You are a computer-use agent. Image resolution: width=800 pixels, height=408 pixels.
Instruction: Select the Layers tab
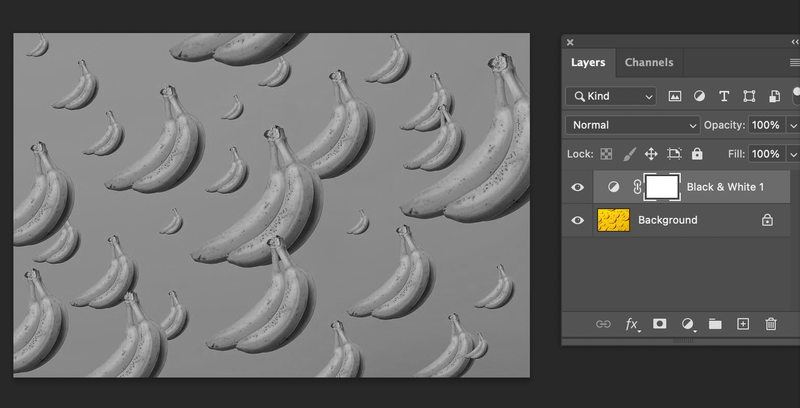(x=588, y=63)
